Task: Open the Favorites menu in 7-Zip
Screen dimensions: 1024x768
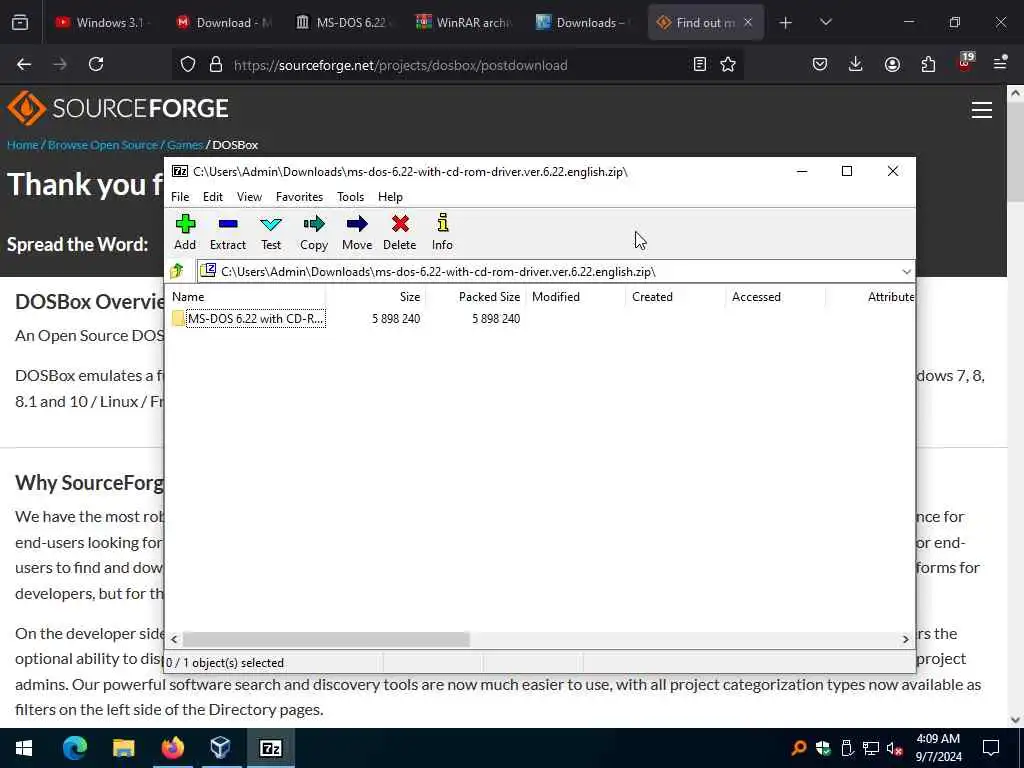Action: point(299,197)
